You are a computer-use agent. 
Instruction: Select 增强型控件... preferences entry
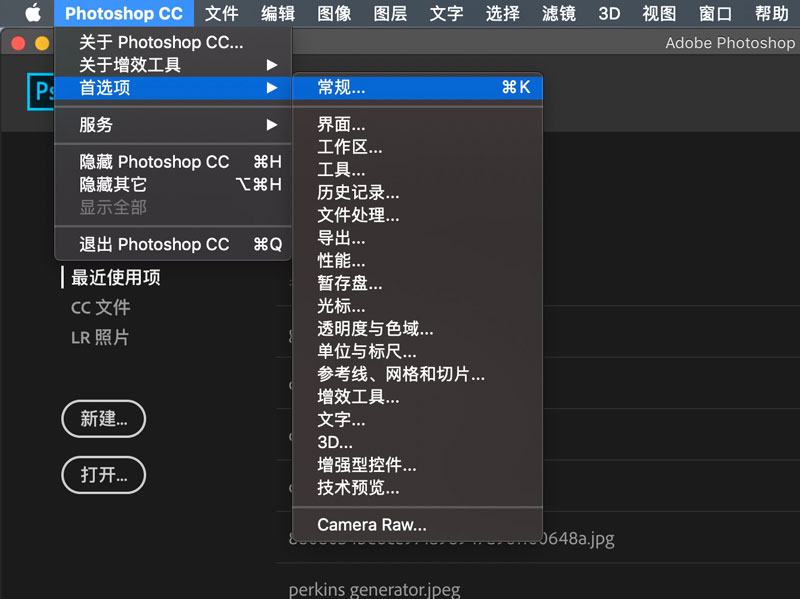coord(417,465)
